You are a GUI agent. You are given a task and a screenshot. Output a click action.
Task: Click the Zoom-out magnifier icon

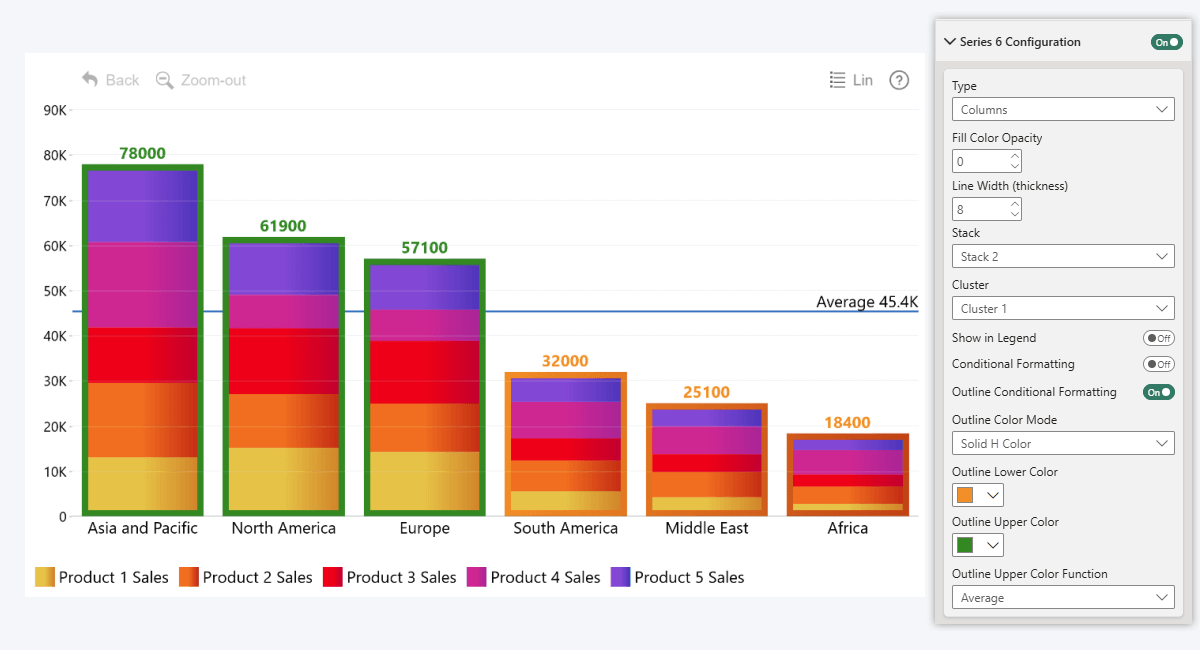(165, 80)
